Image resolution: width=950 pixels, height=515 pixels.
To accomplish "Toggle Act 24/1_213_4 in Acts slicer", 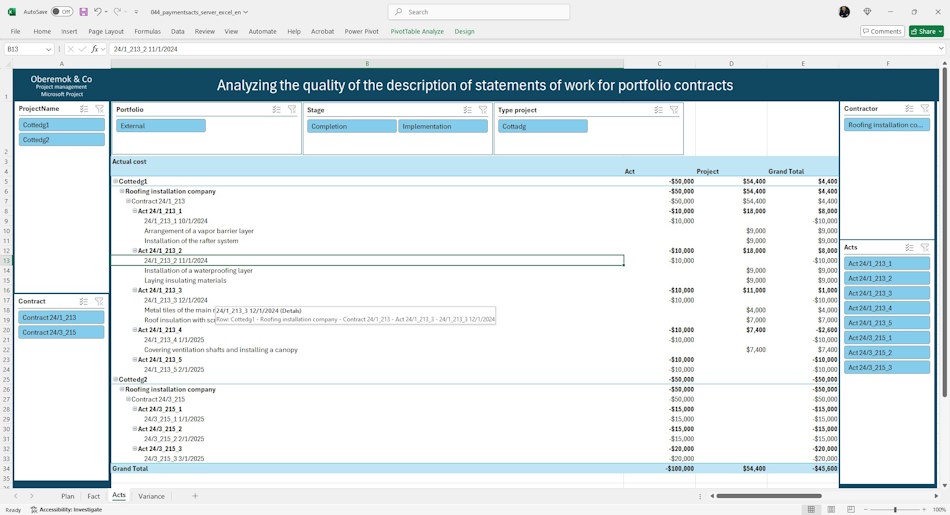I will [886, 308].
